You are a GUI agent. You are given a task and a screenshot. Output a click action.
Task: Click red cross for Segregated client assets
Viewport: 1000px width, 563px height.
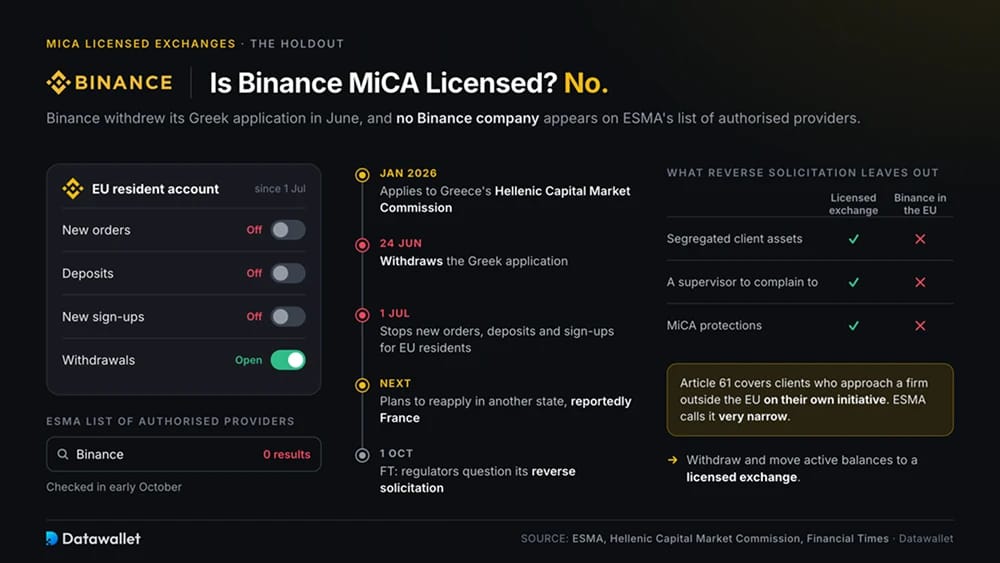point(920,239)
